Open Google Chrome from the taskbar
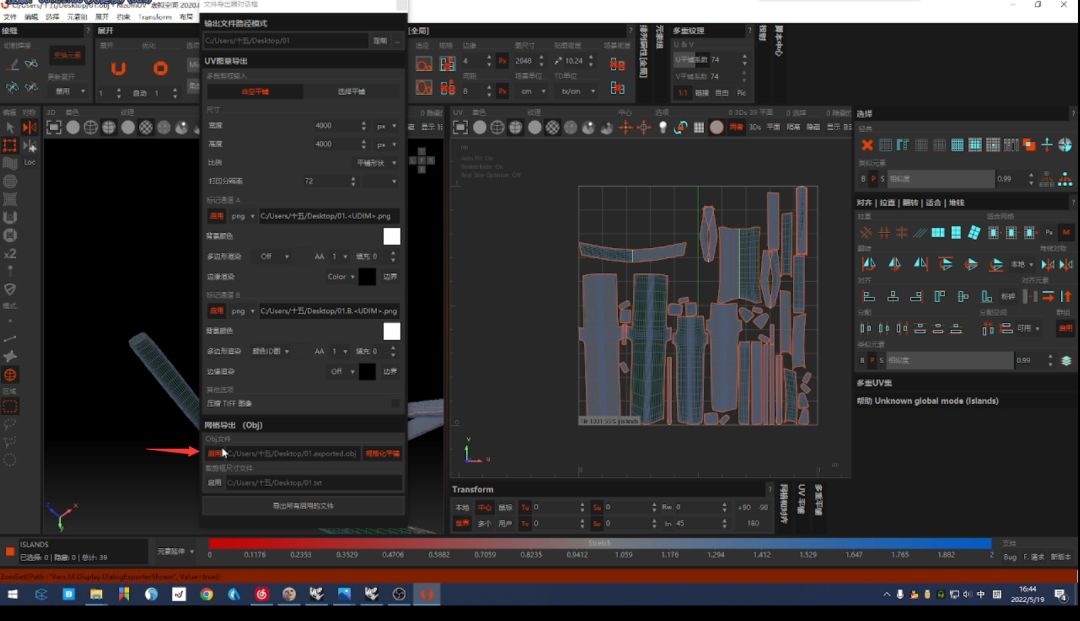This screenshot has height=621, width=1080. click(x=207, y=594)
